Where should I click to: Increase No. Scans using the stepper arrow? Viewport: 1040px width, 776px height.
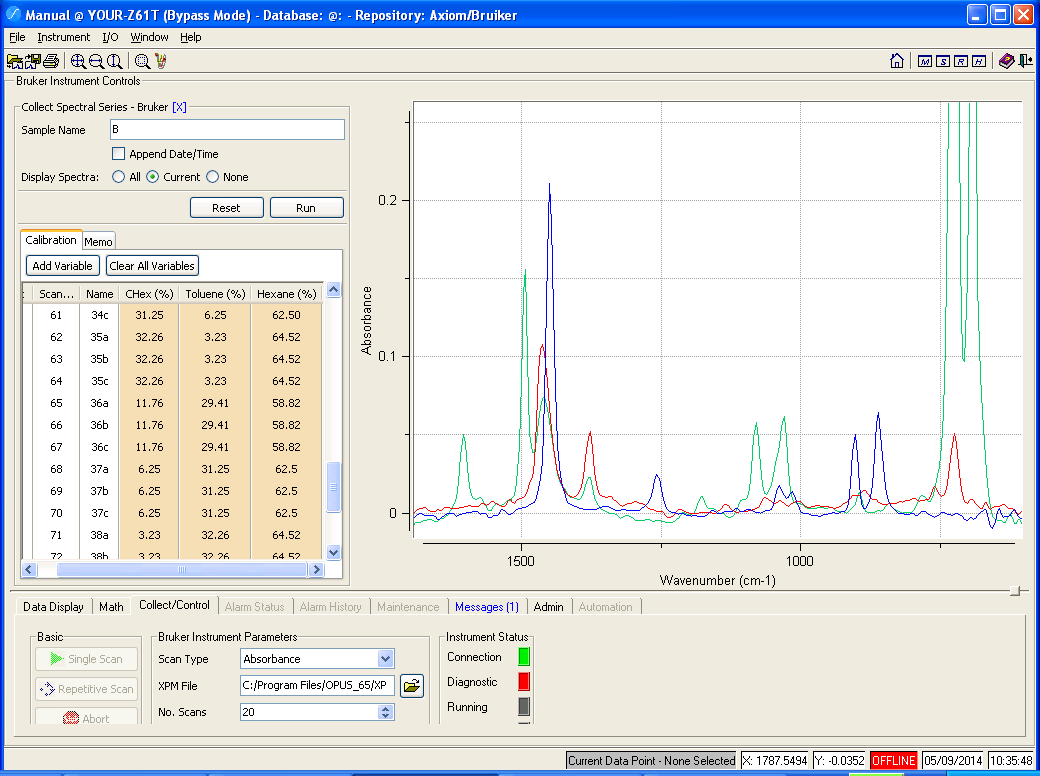tap(387, 708)
